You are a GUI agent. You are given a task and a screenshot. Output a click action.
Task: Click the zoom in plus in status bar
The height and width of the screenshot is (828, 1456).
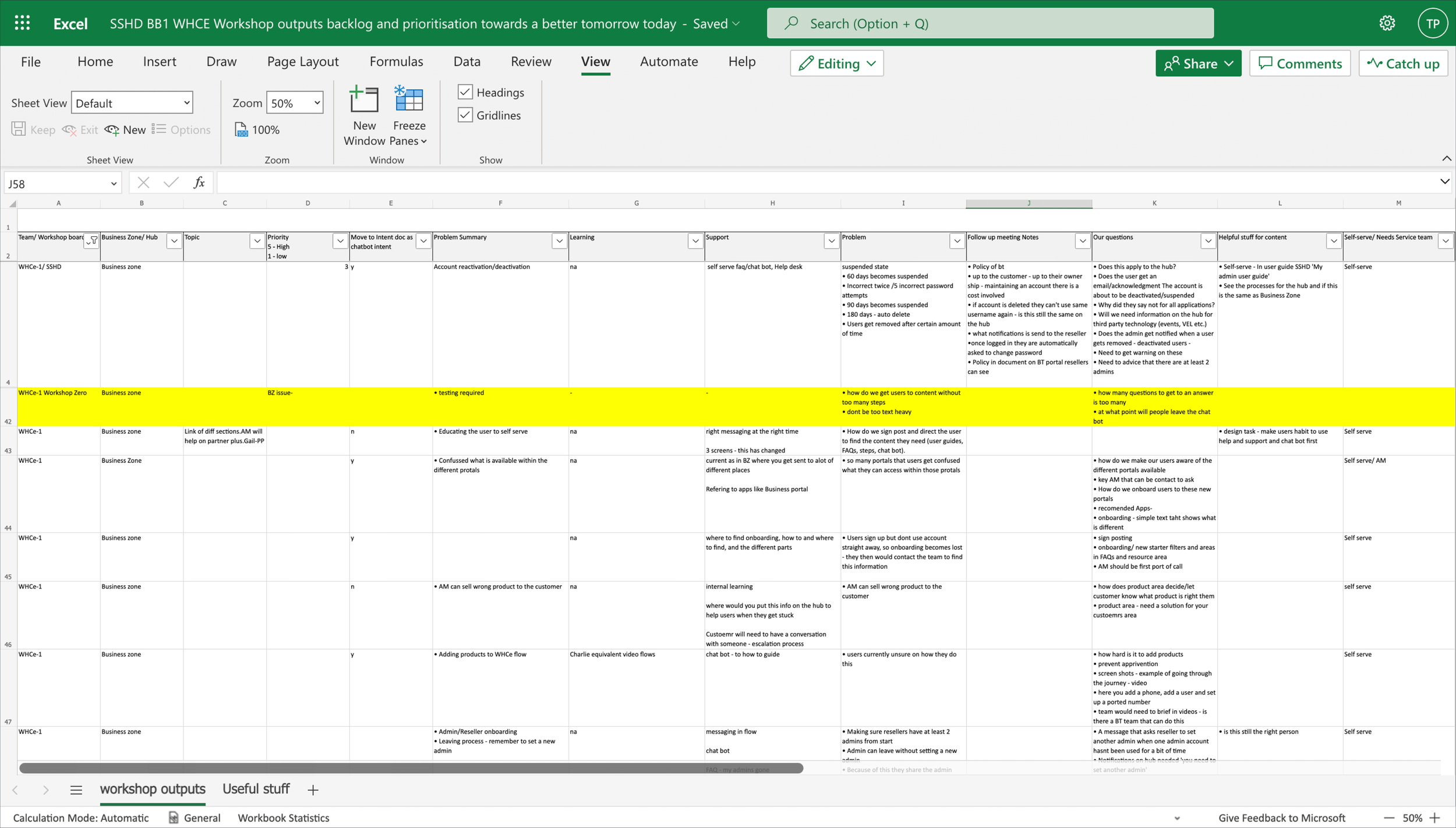tap(1434, 818)
